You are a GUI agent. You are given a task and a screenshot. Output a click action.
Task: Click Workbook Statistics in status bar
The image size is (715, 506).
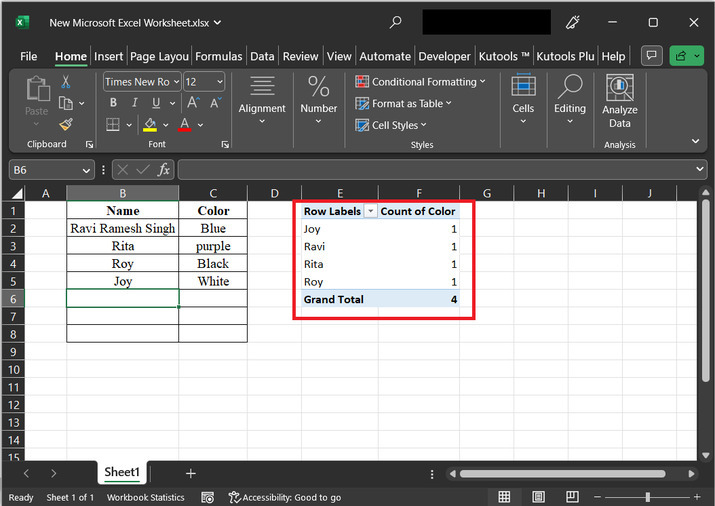tap(146, 497)
